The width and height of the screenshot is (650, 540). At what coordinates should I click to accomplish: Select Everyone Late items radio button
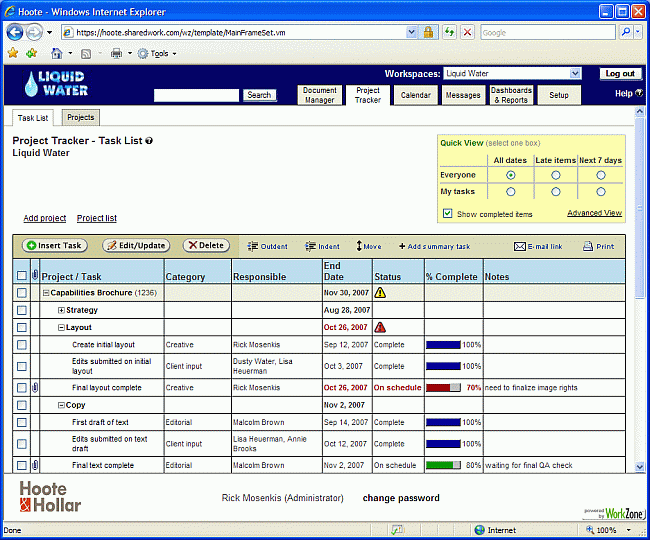click(556, 175)
